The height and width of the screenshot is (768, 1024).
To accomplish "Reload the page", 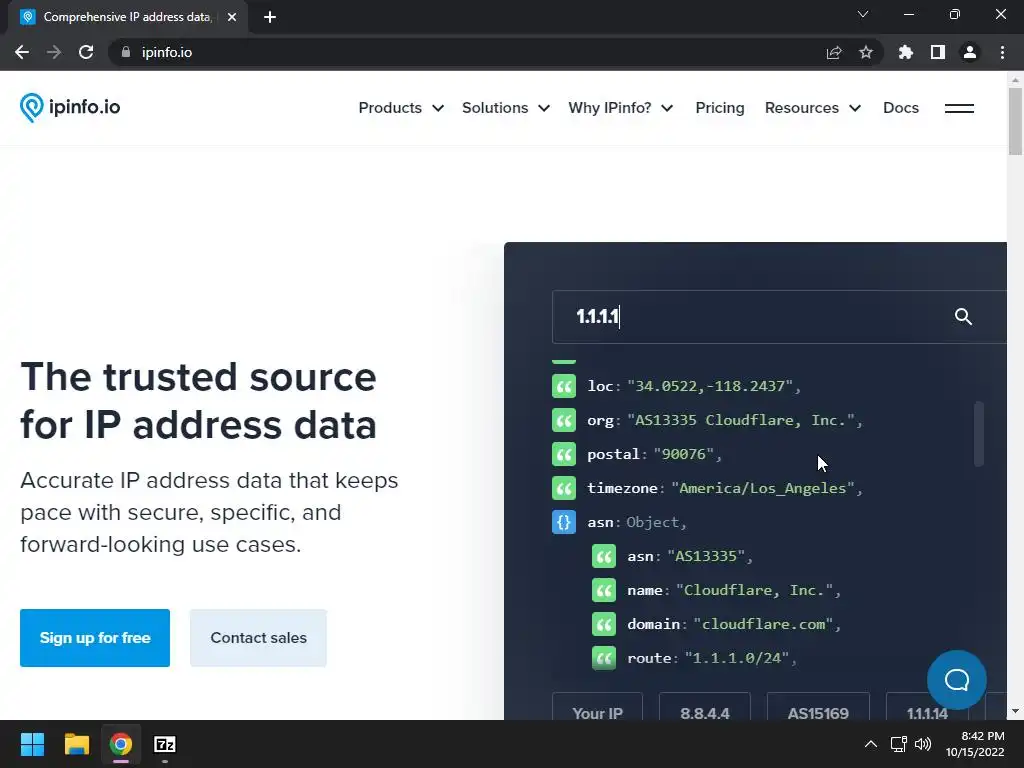I will pos(86,52).
